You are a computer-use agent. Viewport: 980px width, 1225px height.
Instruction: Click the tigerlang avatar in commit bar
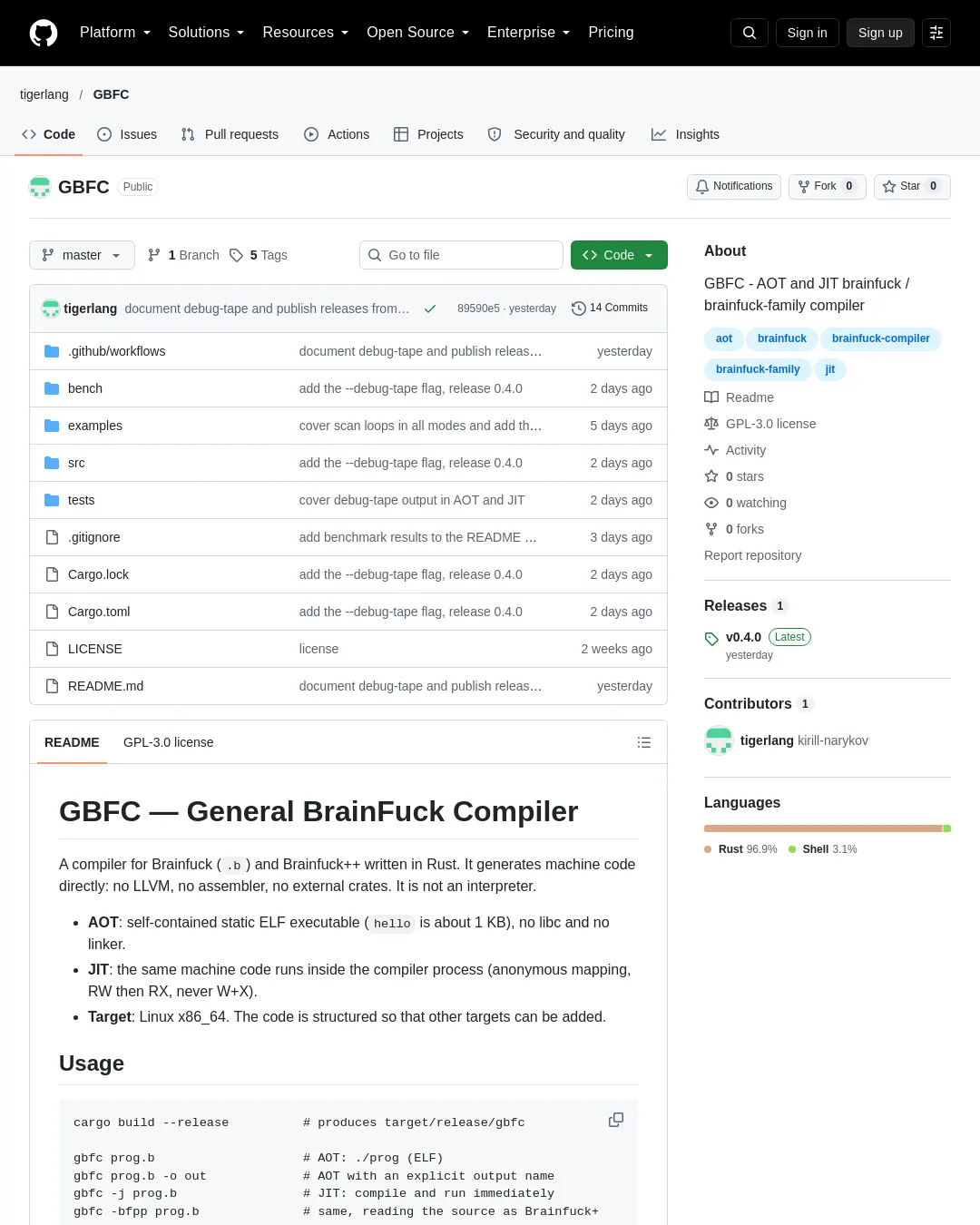tap(51, 309)
